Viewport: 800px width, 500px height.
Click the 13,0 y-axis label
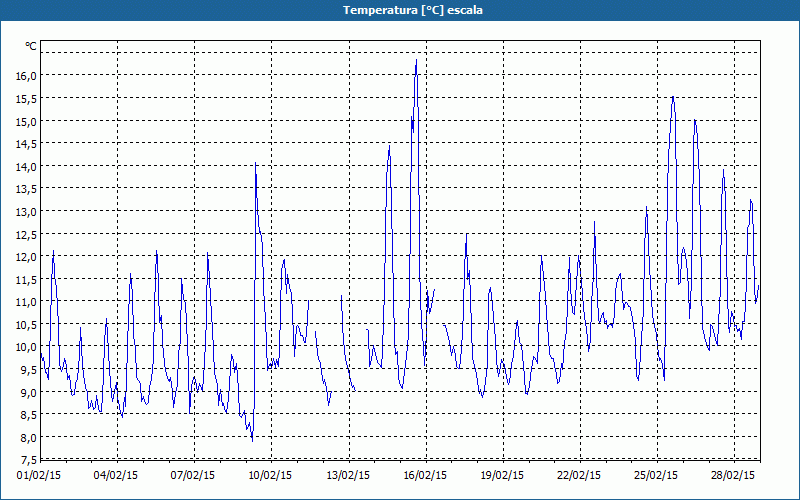[x=26, y=211]
